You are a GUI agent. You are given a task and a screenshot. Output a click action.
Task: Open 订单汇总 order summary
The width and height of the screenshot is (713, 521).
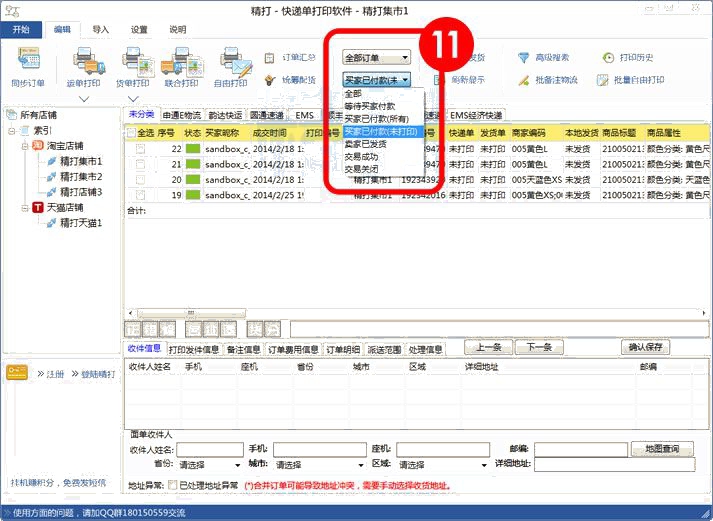click(290, 58)
